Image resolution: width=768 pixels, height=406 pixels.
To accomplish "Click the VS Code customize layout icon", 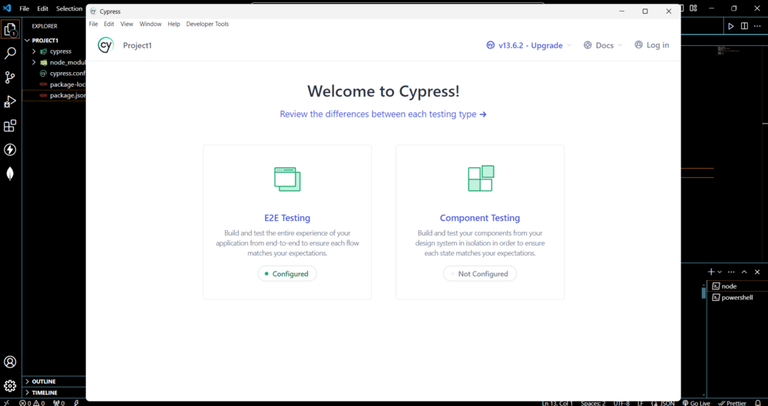I will (x=694, y=8).
